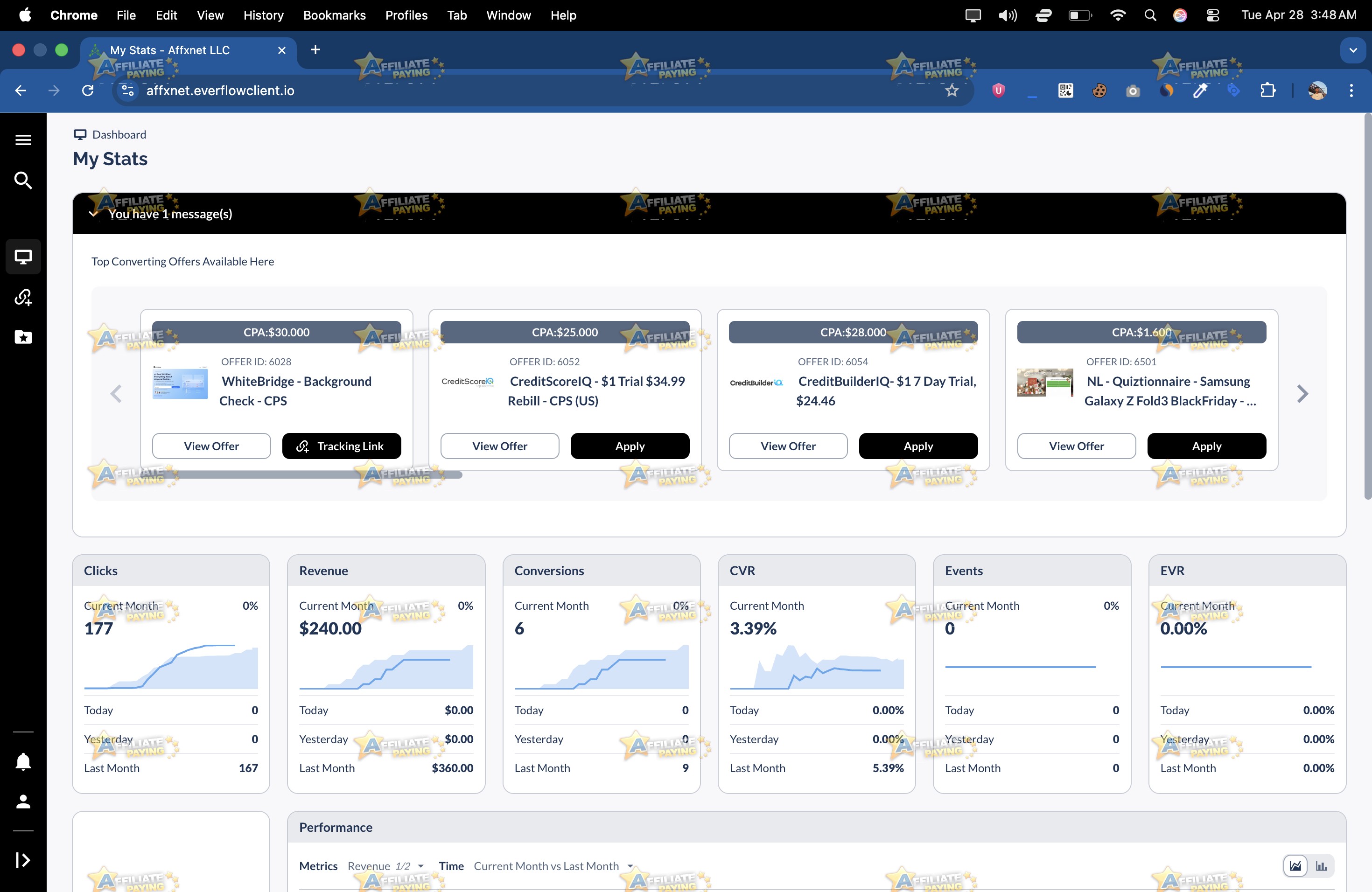Open the WhiteBridge offer thumbnail

click(x=180, y=382)
